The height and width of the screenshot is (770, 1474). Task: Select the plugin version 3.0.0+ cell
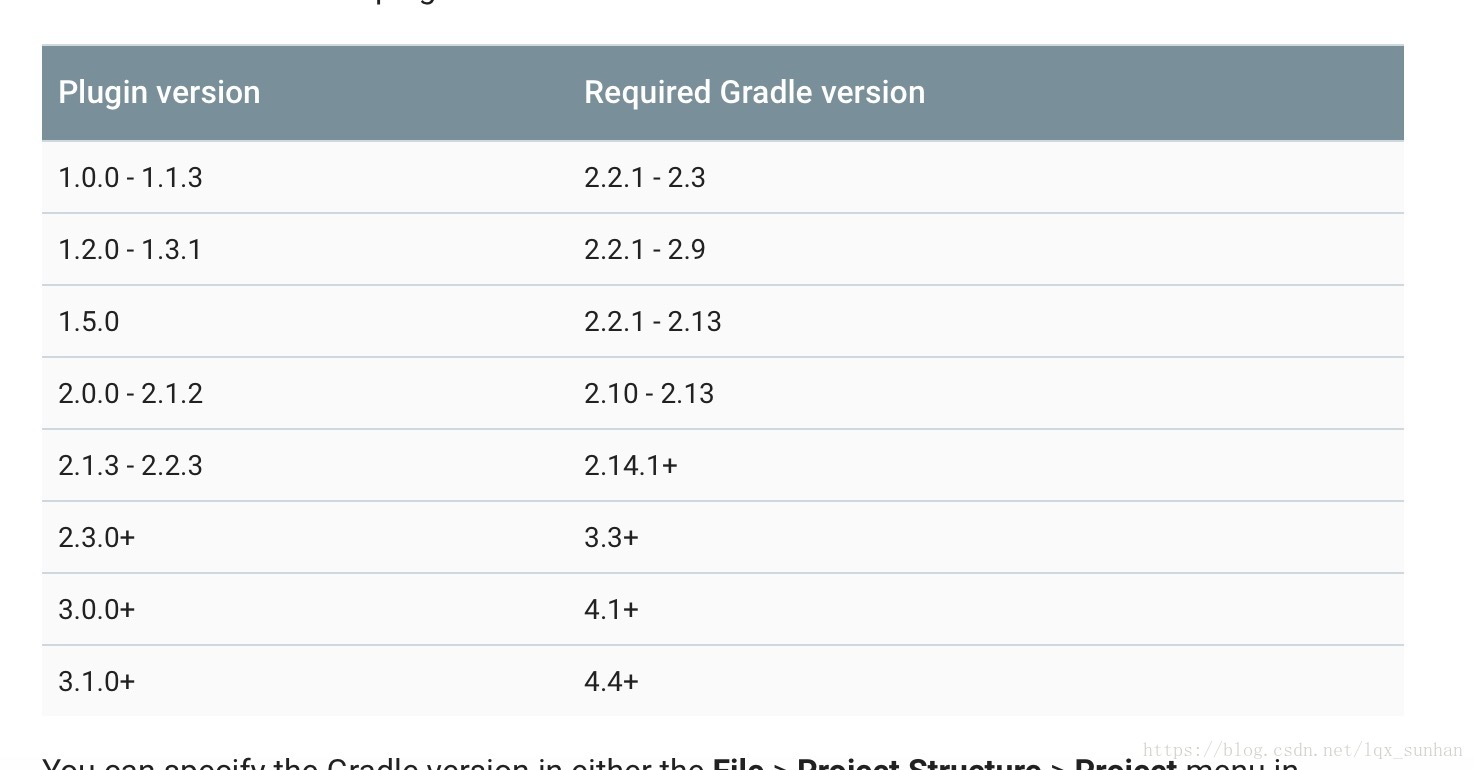click(x=96, y=610)
